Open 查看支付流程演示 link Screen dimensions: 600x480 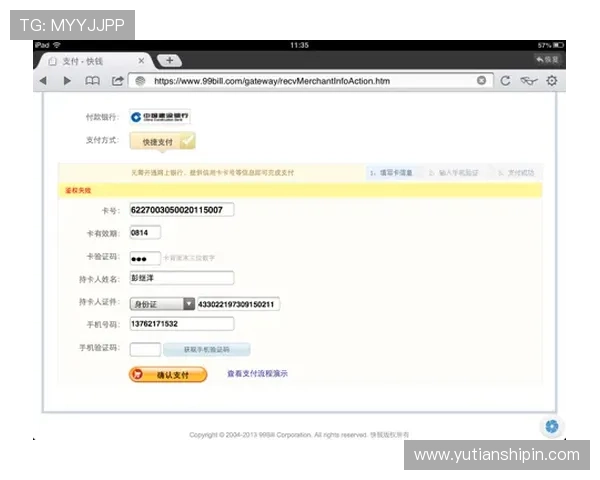257,374
